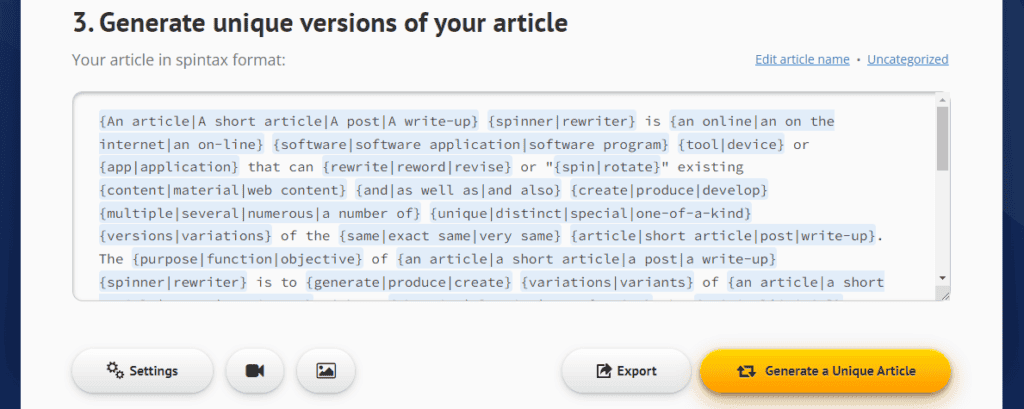Click the text area scrollbar down arrow
The image size is (1024, 409).
coord(942,277)
